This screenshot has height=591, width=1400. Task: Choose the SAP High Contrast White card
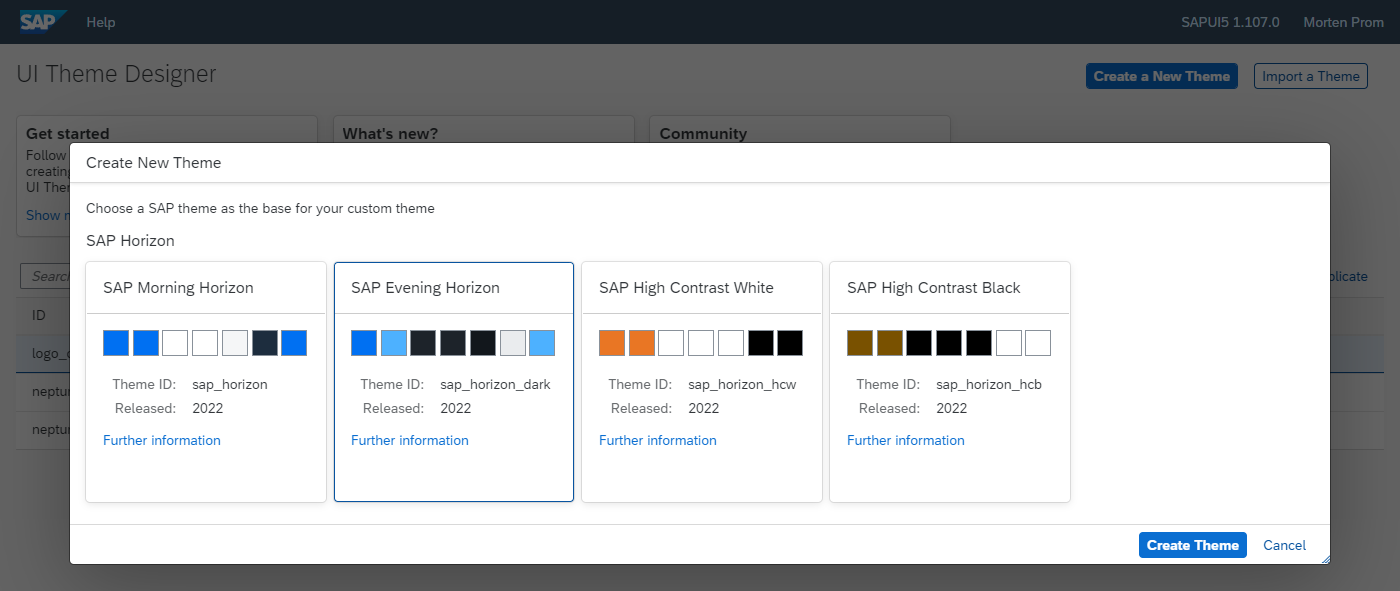click(x=702, y=288)
